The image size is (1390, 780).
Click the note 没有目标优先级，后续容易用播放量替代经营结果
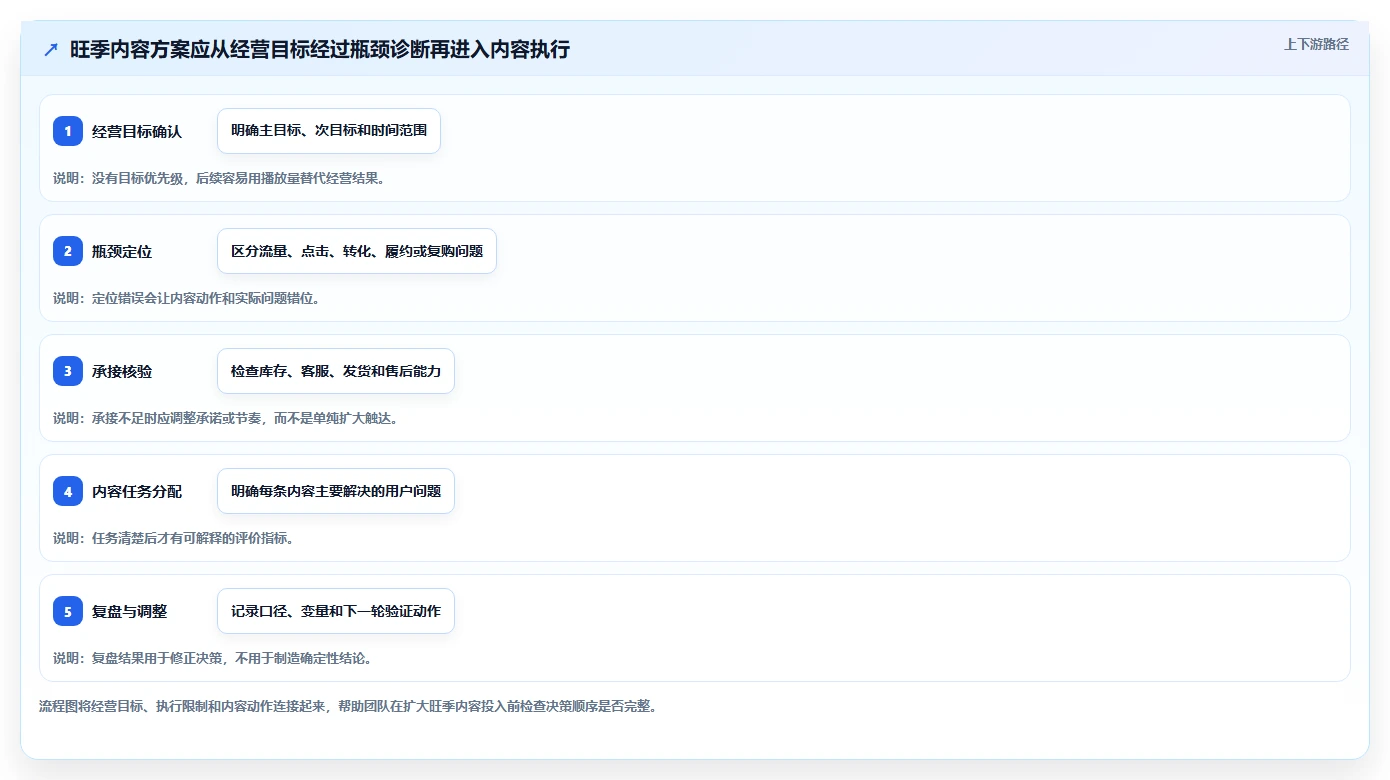coord(219,178)
